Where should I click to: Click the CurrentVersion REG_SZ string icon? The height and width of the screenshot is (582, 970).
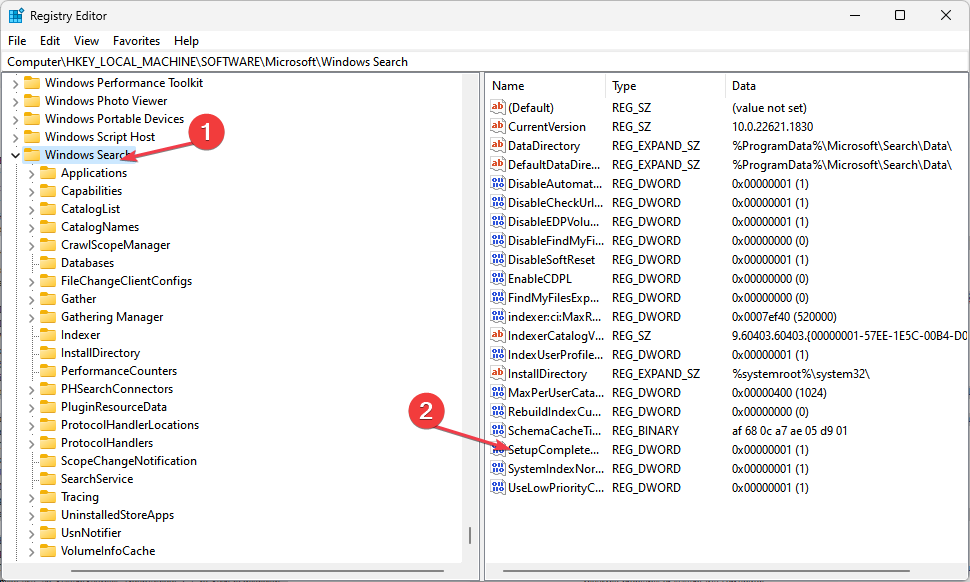pyautogui.click(x=497, y=126)
